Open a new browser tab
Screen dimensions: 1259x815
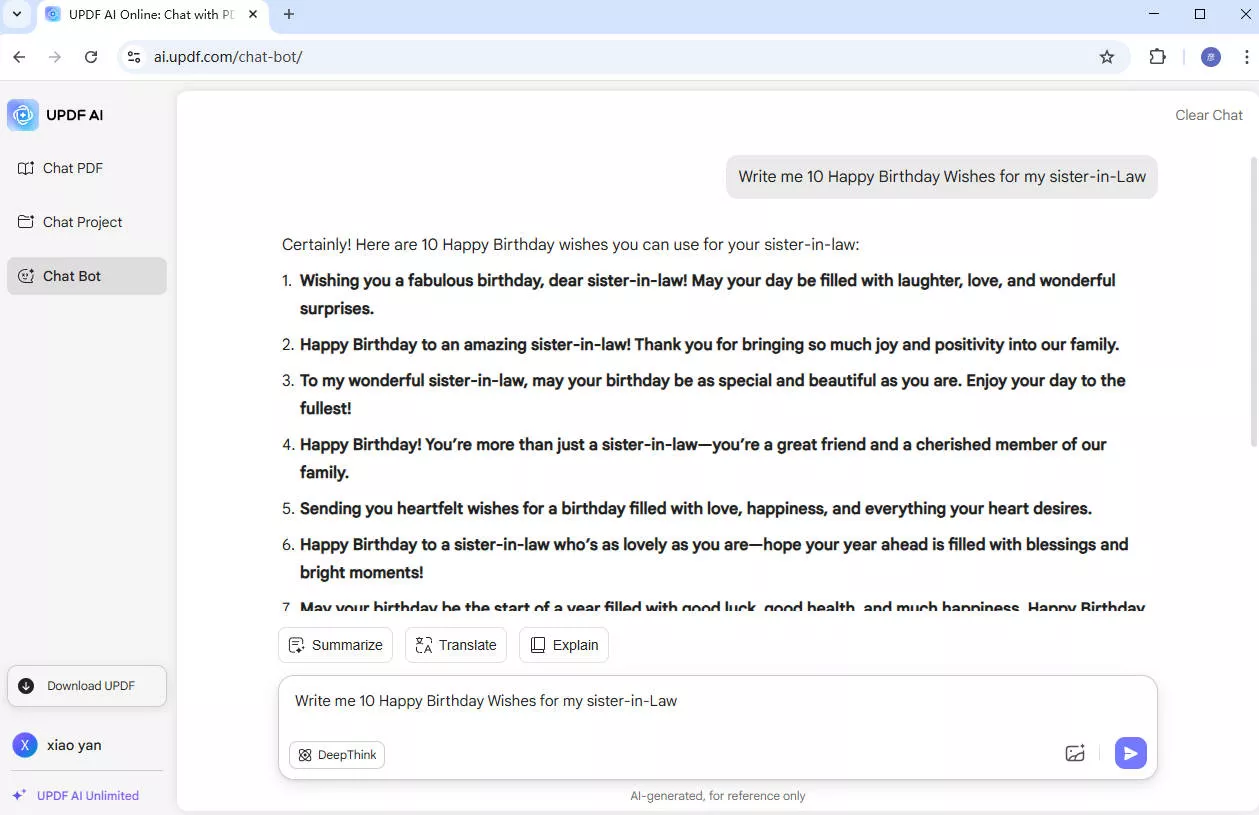[x=288, y=14]
